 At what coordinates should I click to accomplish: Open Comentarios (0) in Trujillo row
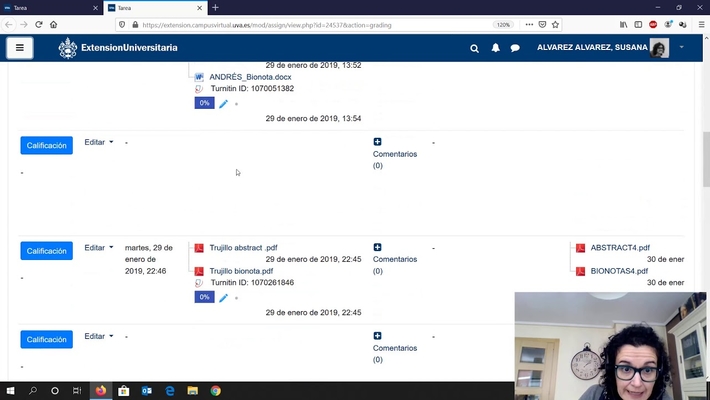click(395, 265)
